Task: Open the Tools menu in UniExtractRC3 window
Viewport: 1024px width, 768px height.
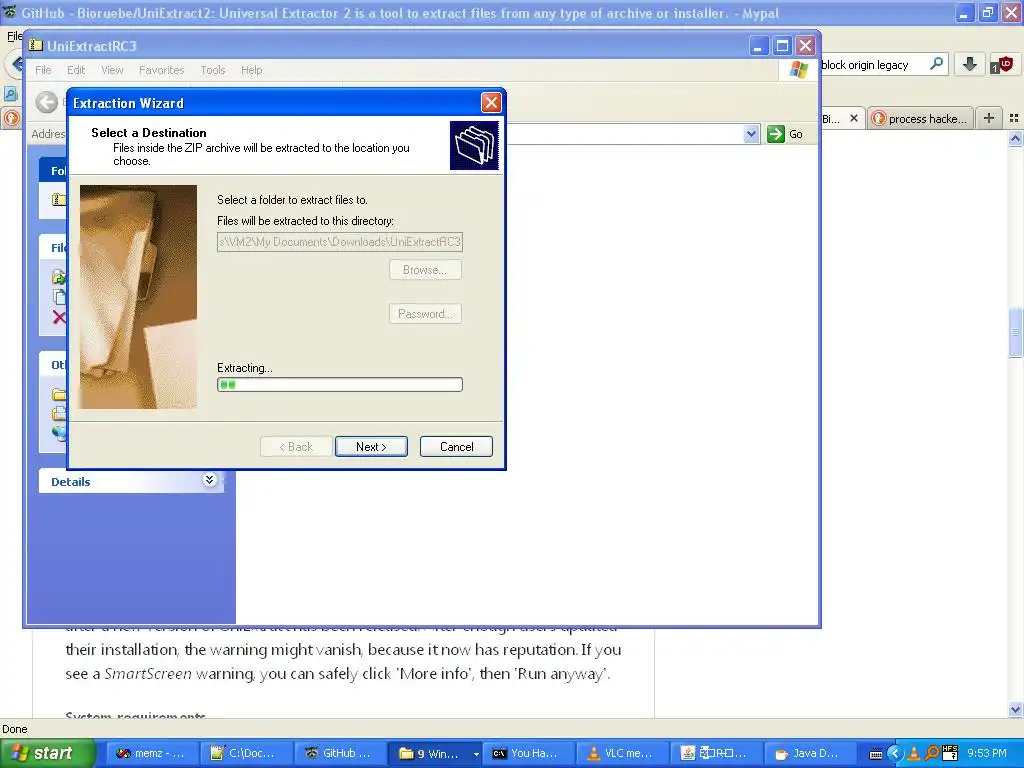Action: (x=213, y=70)
